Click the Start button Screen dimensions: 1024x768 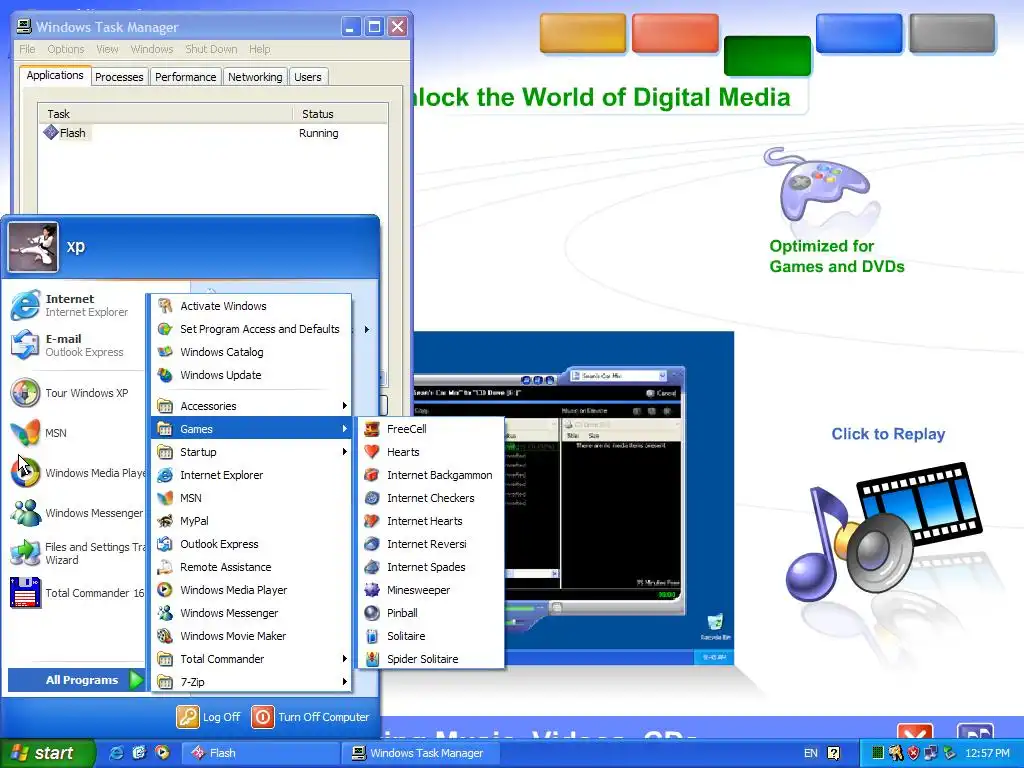[47, 753]
